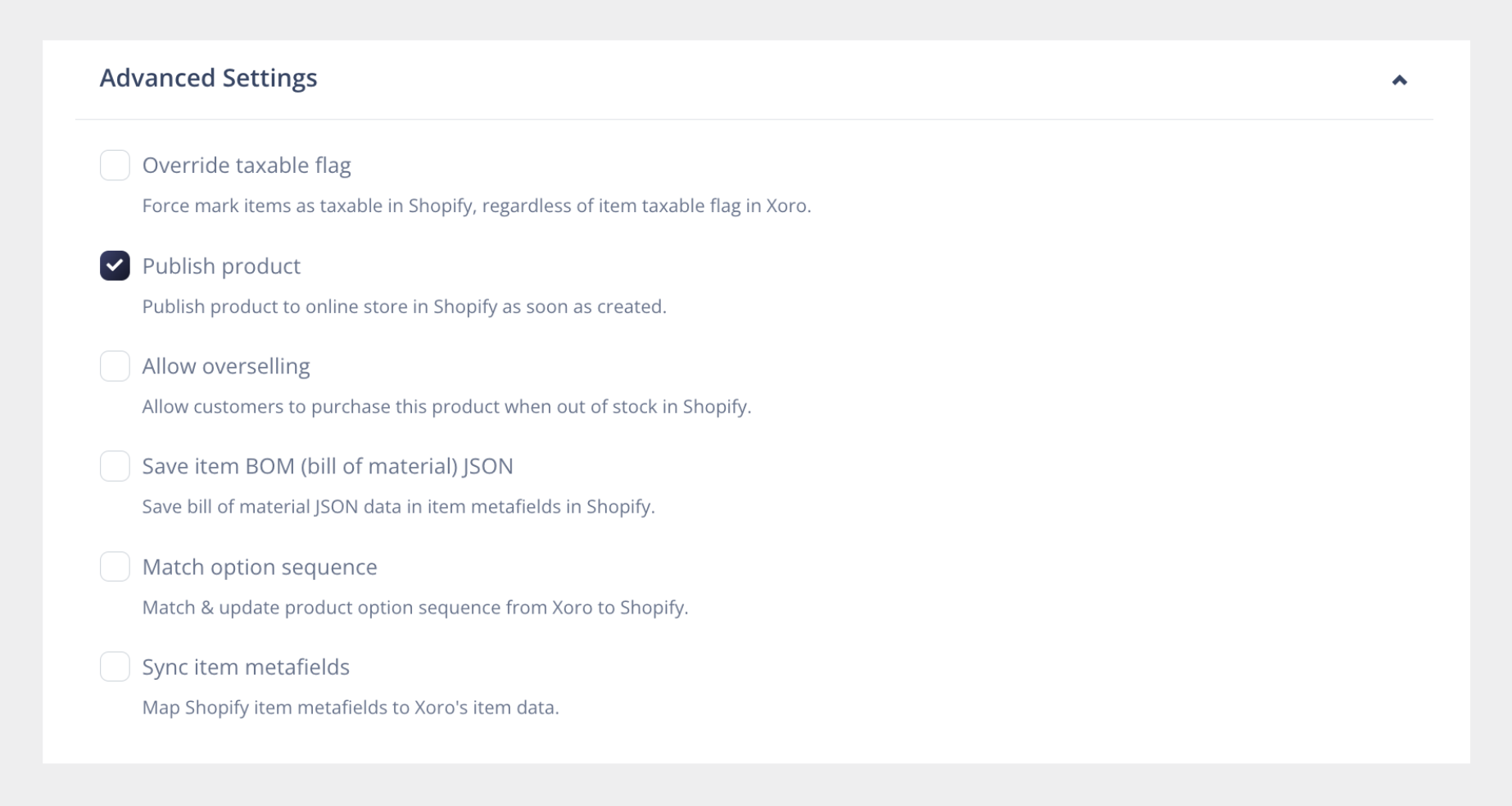Image resolution: width=1512 pixels, height=806 pixels.
Task: Check the Save item BOM JSON box
Action: coord(115,466)
